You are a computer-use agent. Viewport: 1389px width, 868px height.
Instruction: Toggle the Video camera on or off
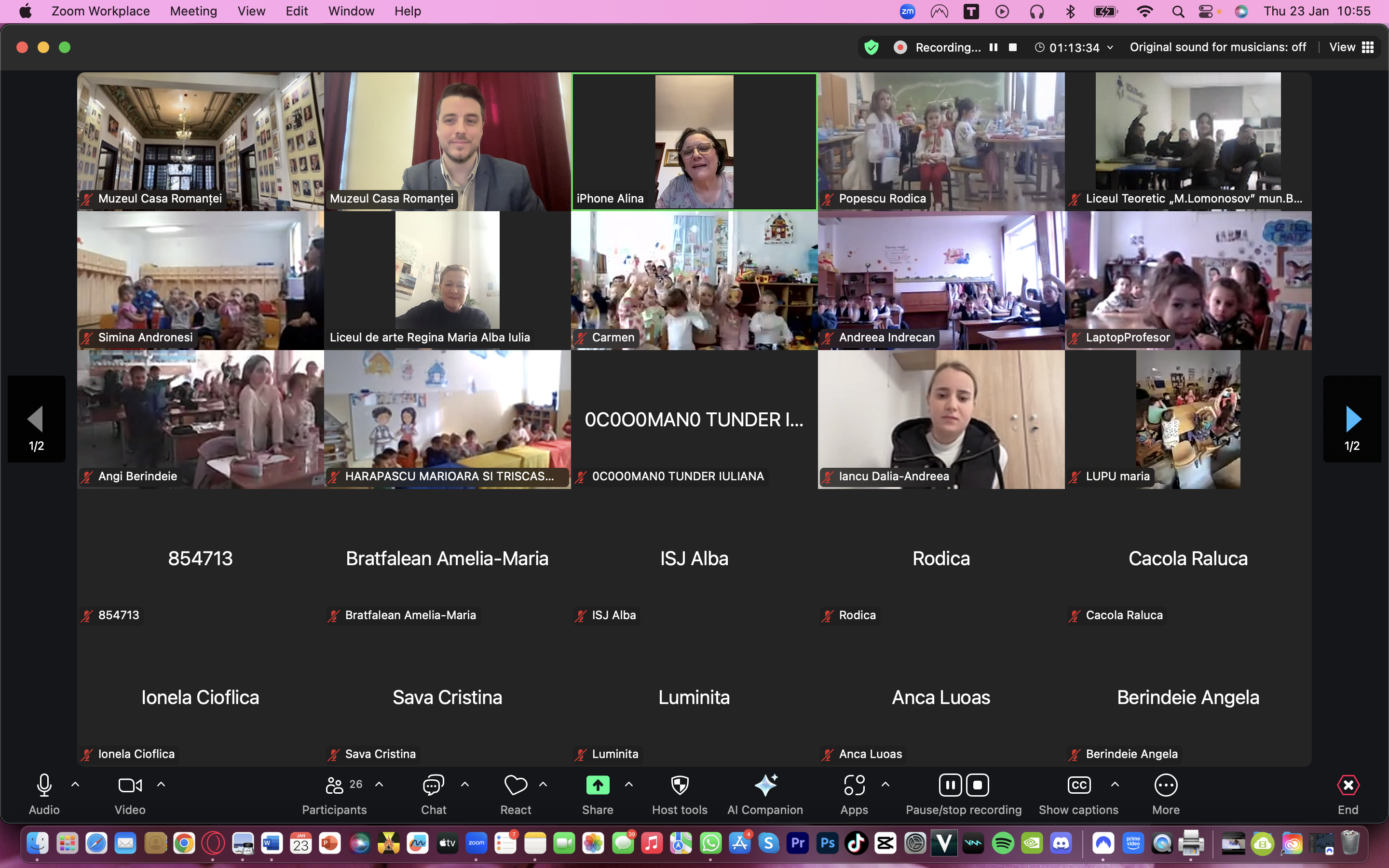tap(130, 786)
